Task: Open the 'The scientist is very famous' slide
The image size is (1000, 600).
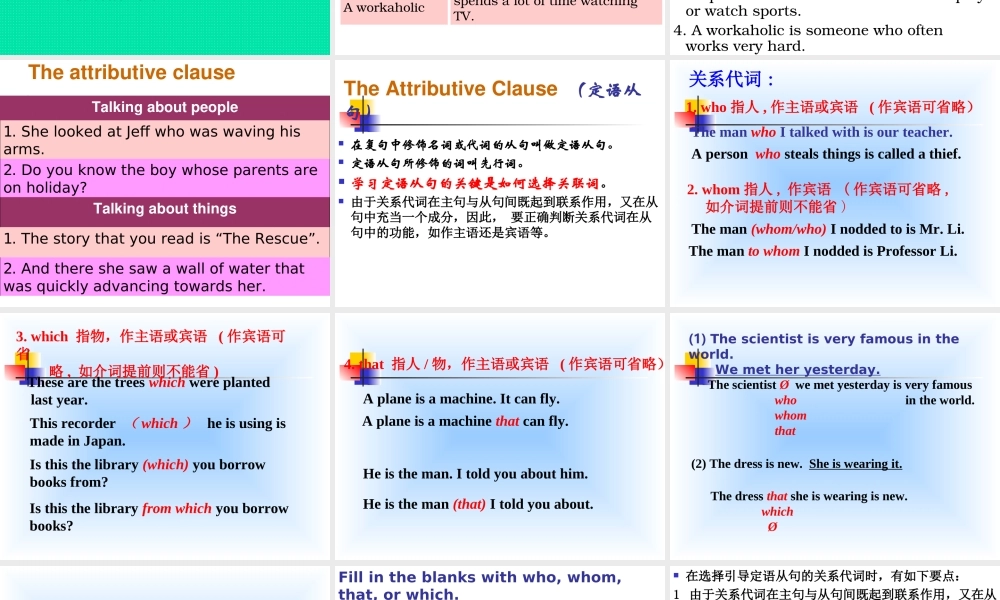Action: click(835, 436)
